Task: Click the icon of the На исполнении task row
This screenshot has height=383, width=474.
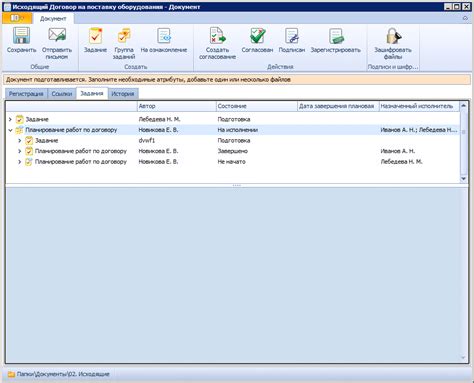Action: 20,130
